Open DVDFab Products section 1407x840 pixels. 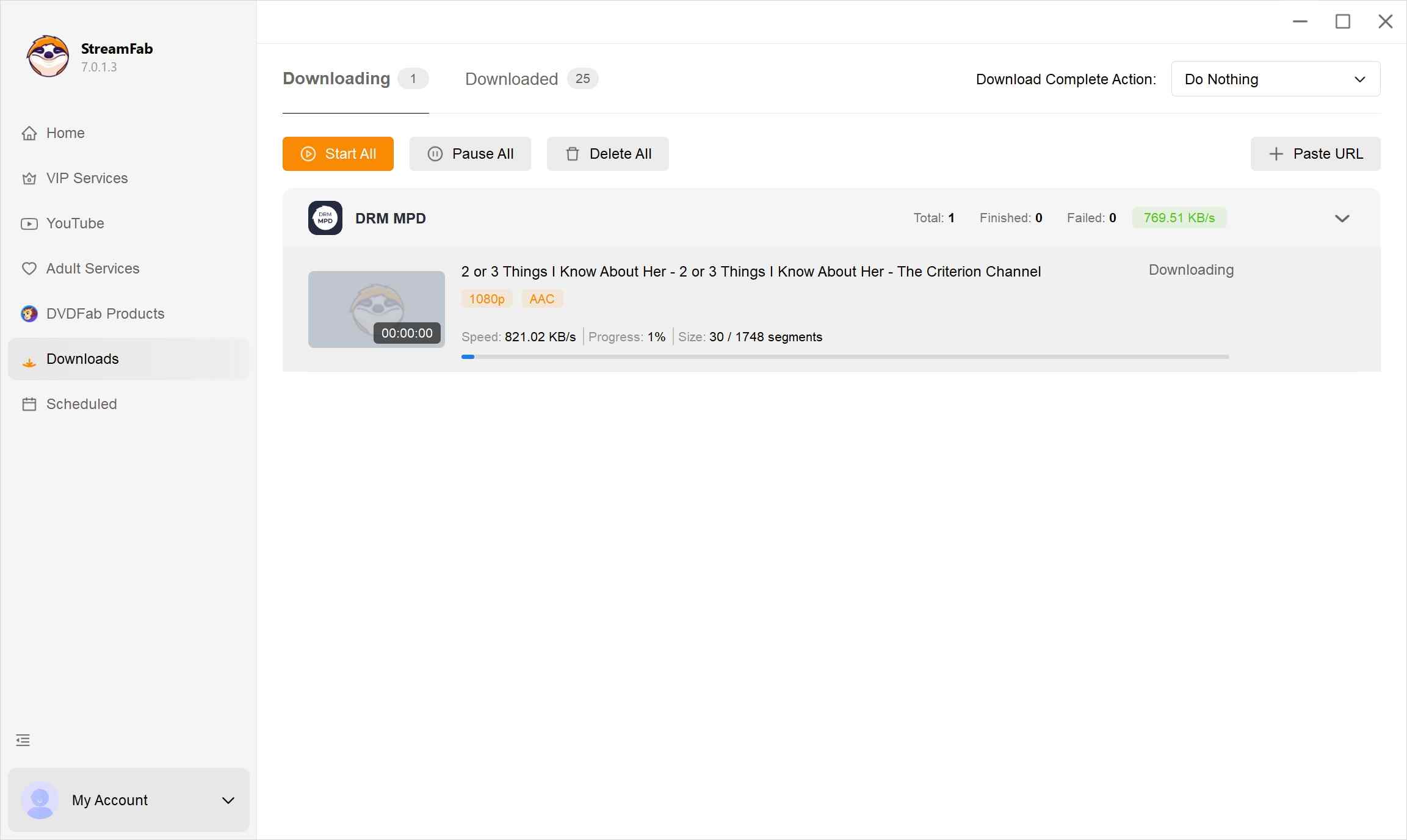pos(104,314)
